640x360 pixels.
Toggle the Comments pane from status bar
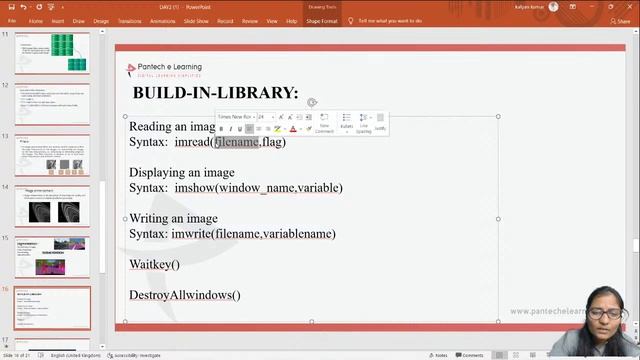(469, 356)
